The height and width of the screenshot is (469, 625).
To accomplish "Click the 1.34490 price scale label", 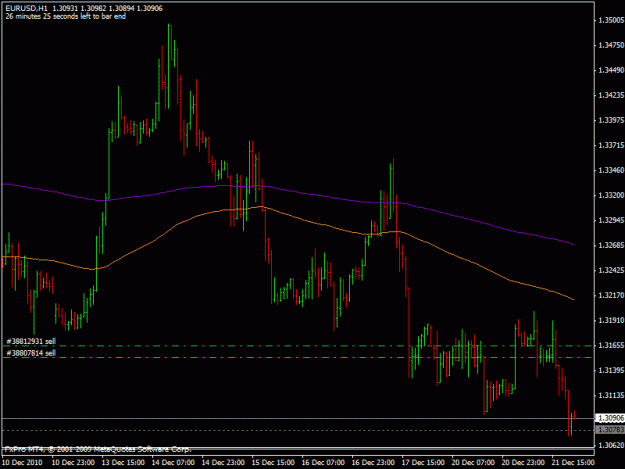I will coord(611,70).
